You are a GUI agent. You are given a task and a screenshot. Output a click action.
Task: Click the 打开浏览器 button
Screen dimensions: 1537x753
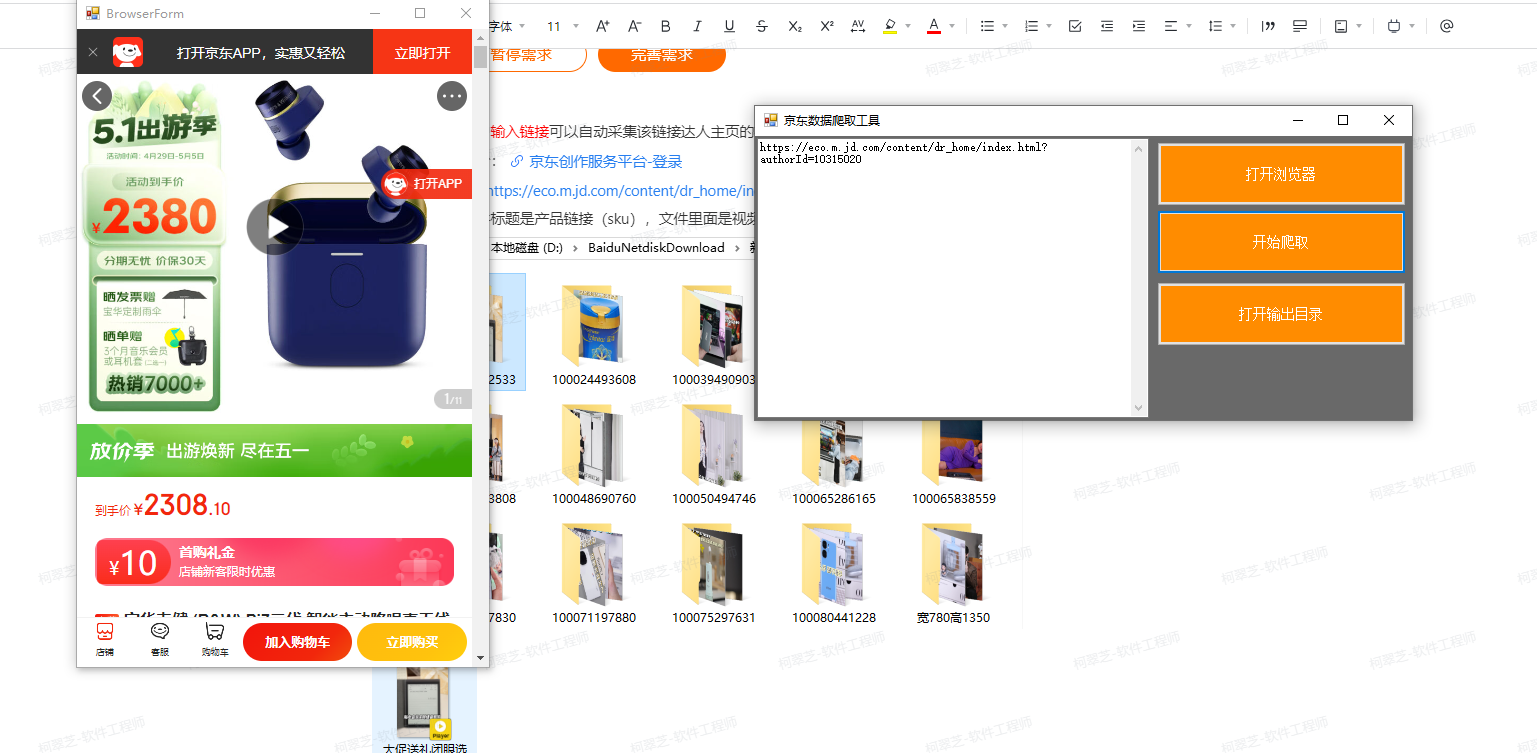click(x=1281, y=174)
